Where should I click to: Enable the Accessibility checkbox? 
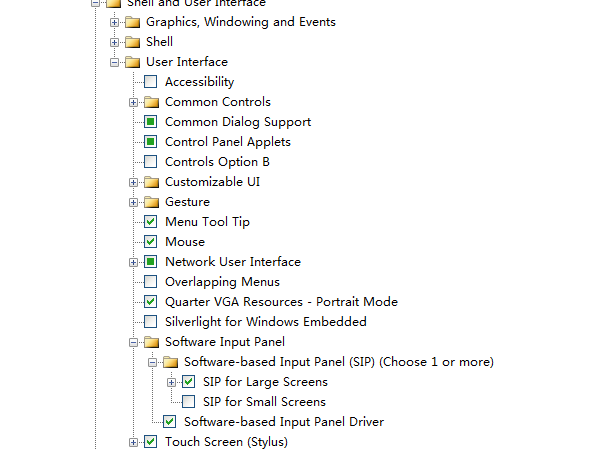pyautogui.click(x=151, y=82)
